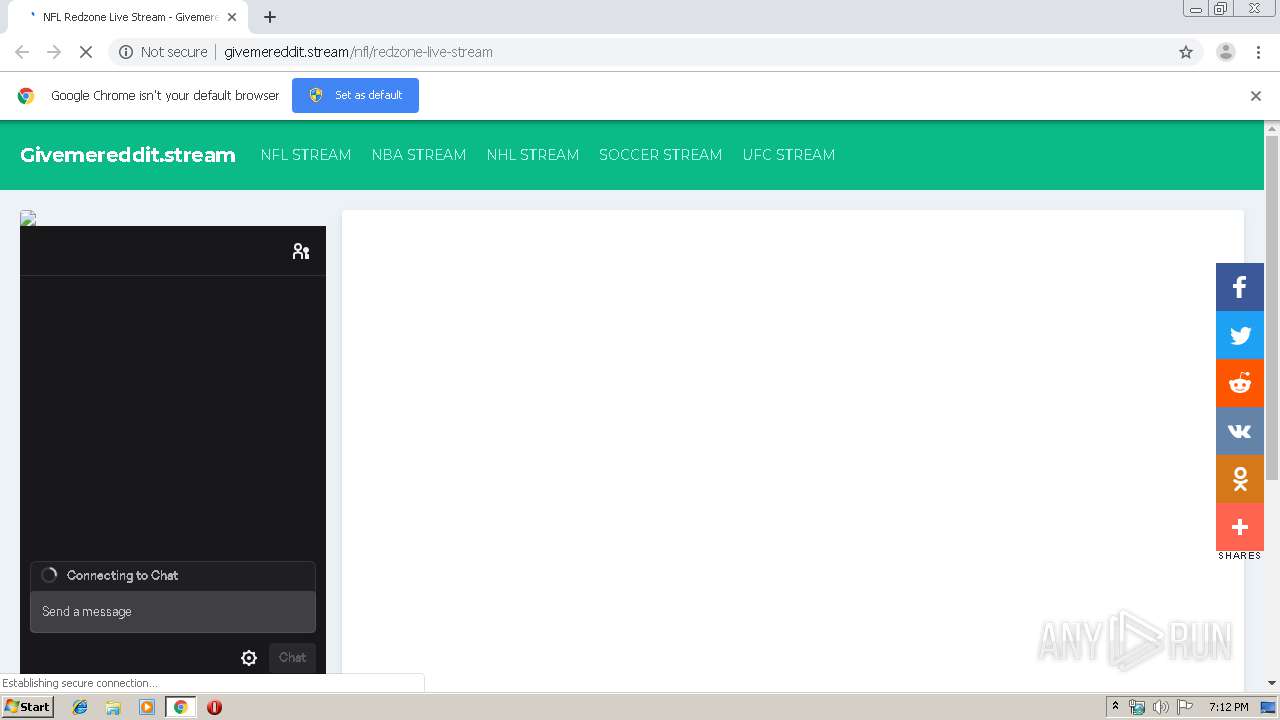Focus the Send a message field
The image size is (1280, 720).
[x=173, y=612]
